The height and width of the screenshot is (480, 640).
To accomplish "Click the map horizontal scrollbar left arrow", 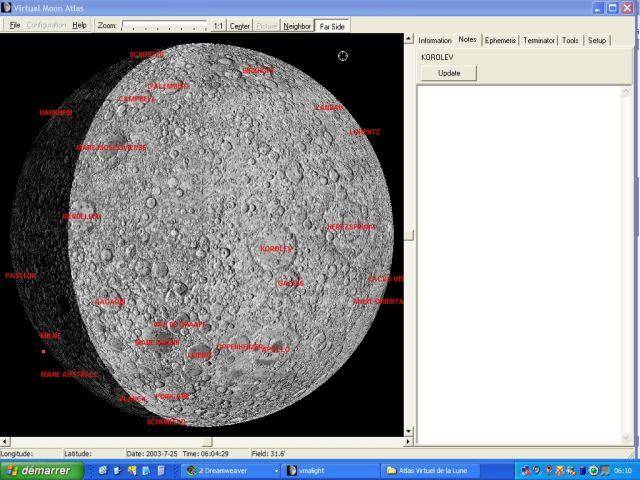I will point(5,442).
